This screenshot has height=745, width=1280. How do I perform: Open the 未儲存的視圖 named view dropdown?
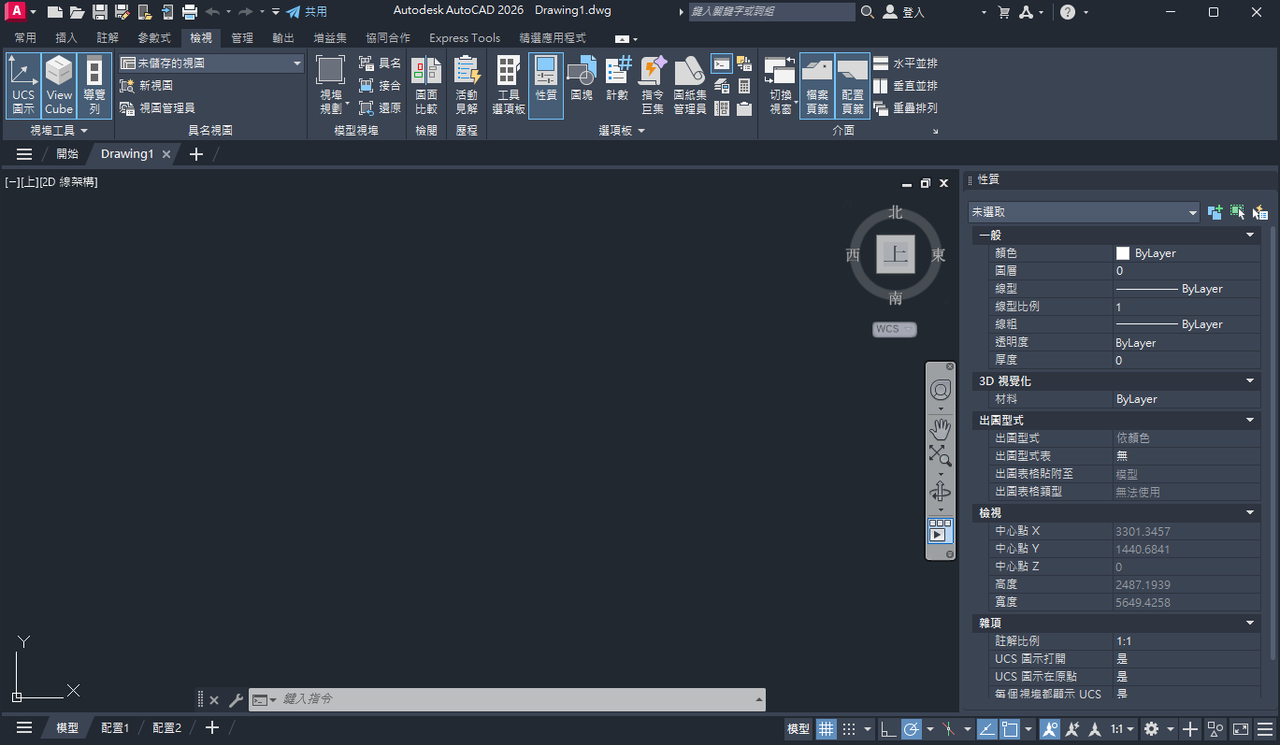coord(211,63)
